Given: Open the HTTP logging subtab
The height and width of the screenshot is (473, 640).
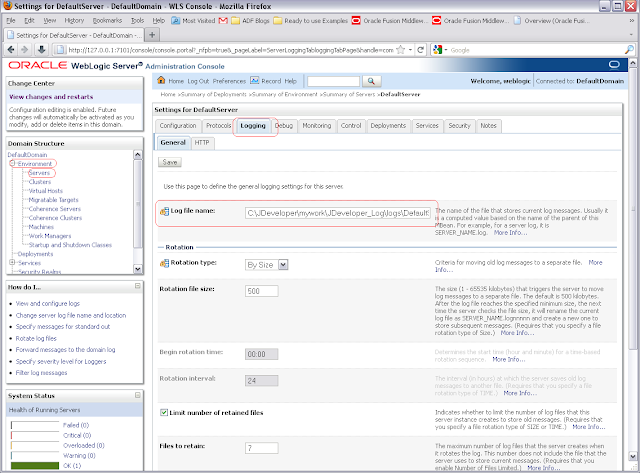Looking at the screenshot, I should pyautogui.click(x=202, y=142).
